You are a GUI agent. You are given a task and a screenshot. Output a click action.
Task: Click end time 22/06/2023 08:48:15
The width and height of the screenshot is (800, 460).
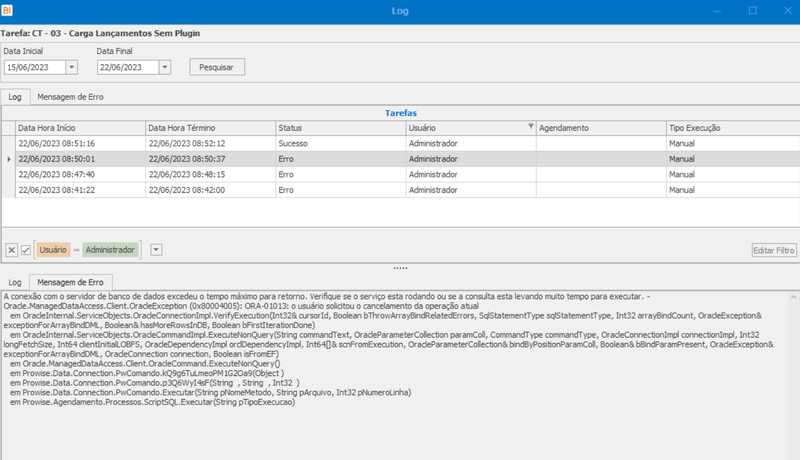click(211, 174)
